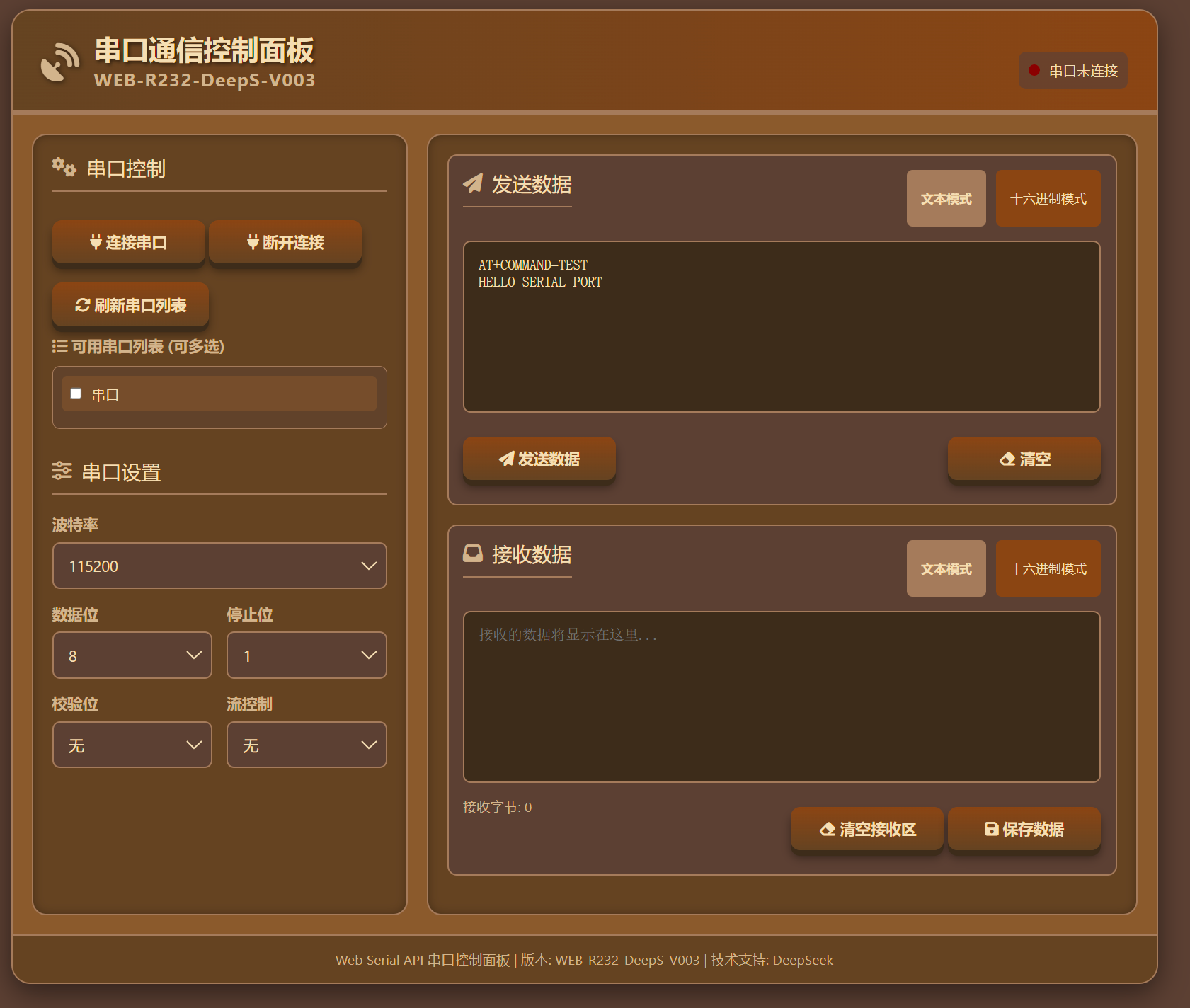The height and width of the screenshot is (1008, 1190).
Task: Click the 接收字节: 0 counter text
Action: 497,807
